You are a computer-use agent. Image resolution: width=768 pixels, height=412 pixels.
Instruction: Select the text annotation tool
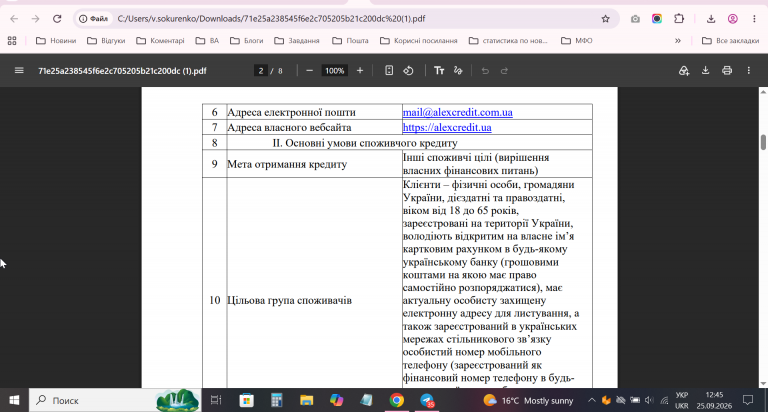(x=439, y=71)
